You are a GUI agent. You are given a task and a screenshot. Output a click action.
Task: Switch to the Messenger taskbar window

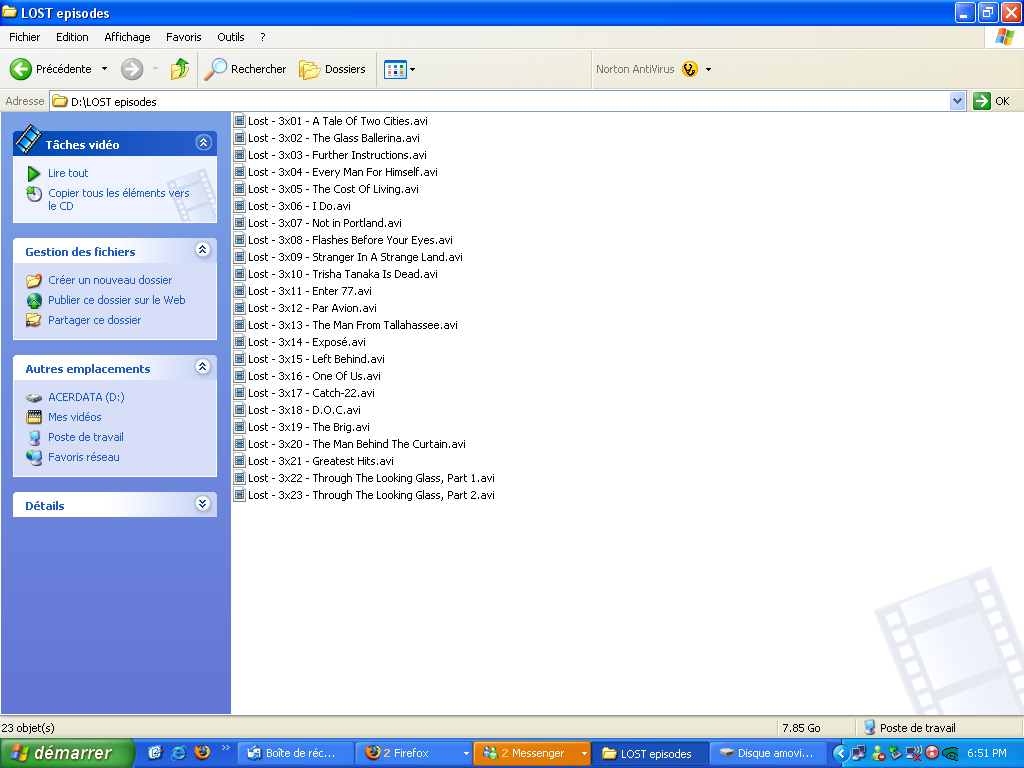pos(530,753)
